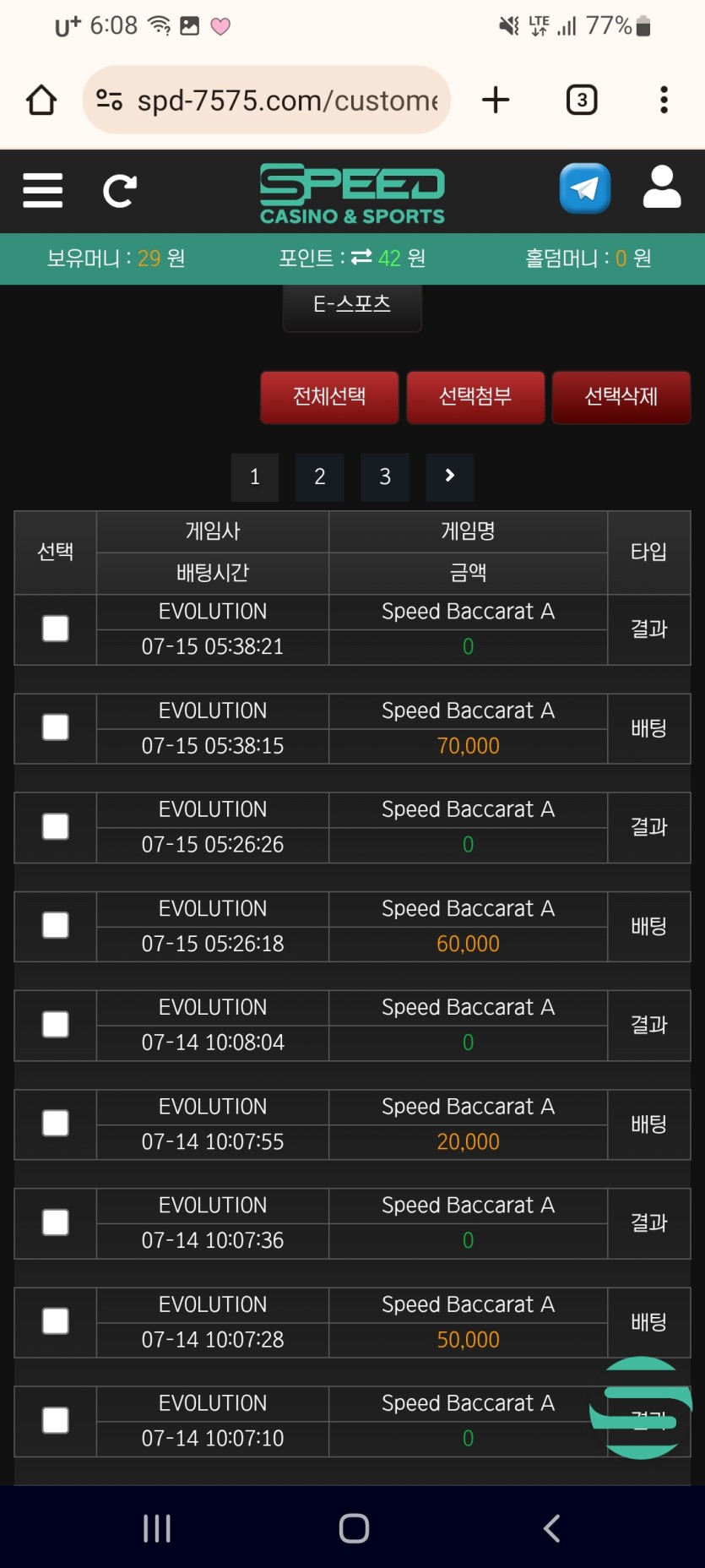Open the browser three-dot overflow menu
The height and width of the screenshot is (1568, 705).
664,101
